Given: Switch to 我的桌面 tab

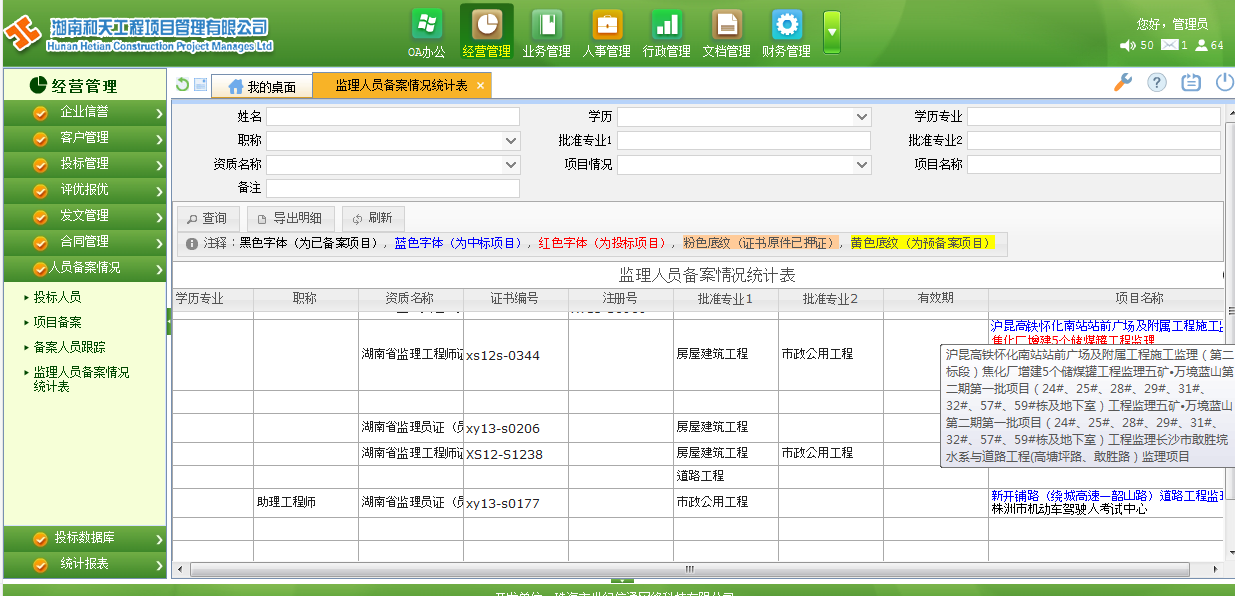Looking at the screenshot, I should 261,87.
